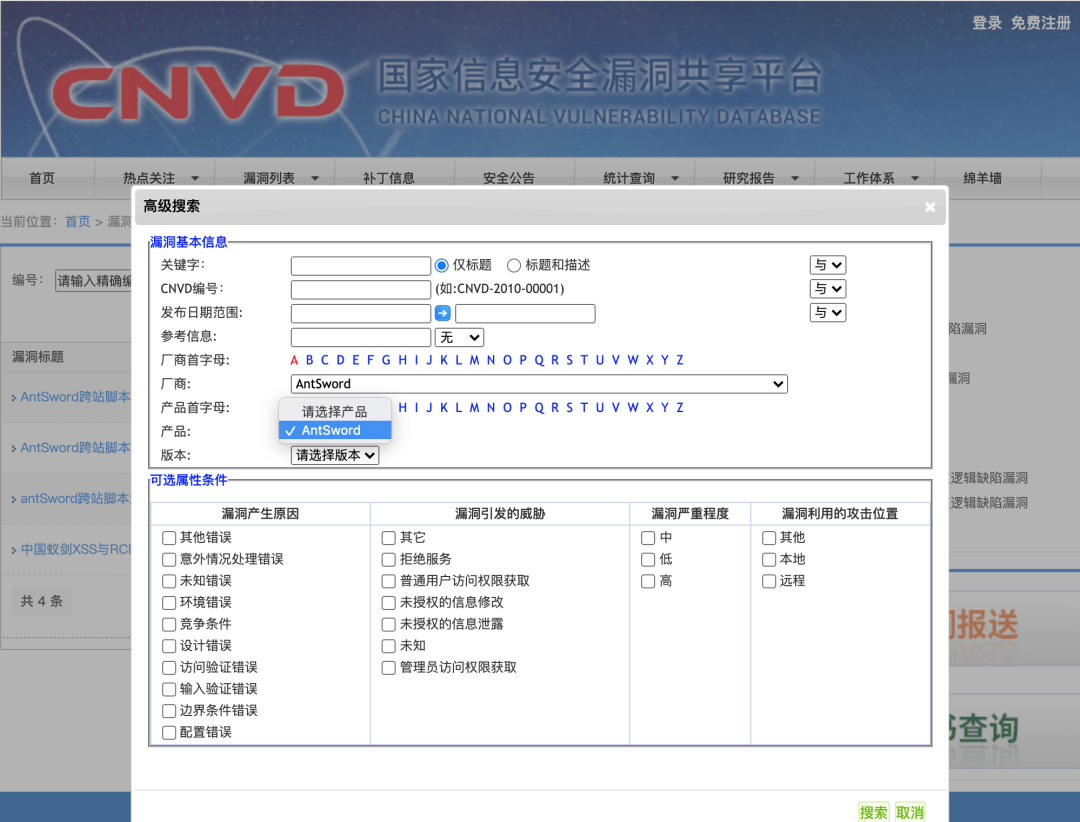Screen dimensions: 1080x822
Task: Select vendor initial letter M
Action: point(475,360)
